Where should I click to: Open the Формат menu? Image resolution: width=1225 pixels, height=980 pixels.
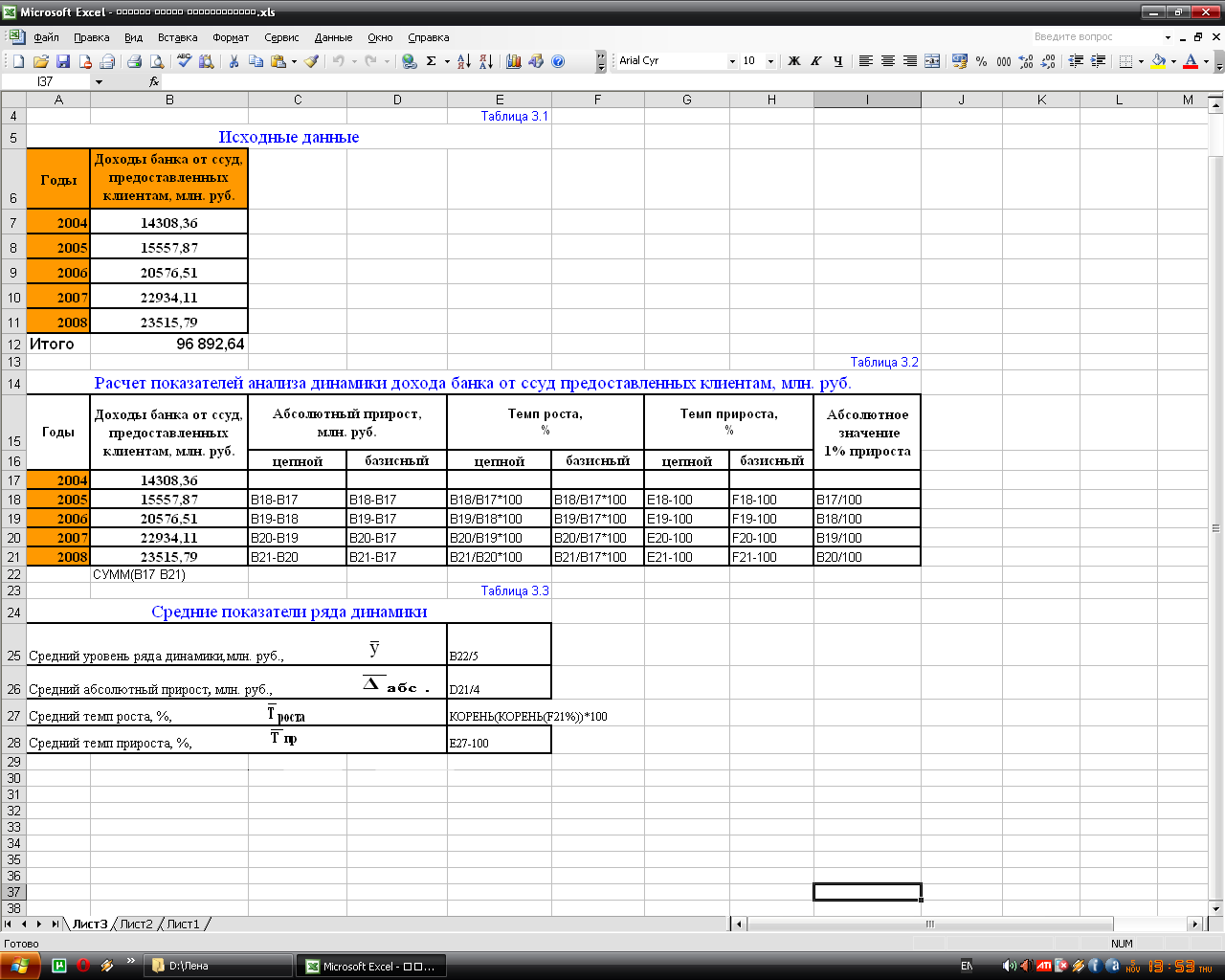[x=231, y=37]
